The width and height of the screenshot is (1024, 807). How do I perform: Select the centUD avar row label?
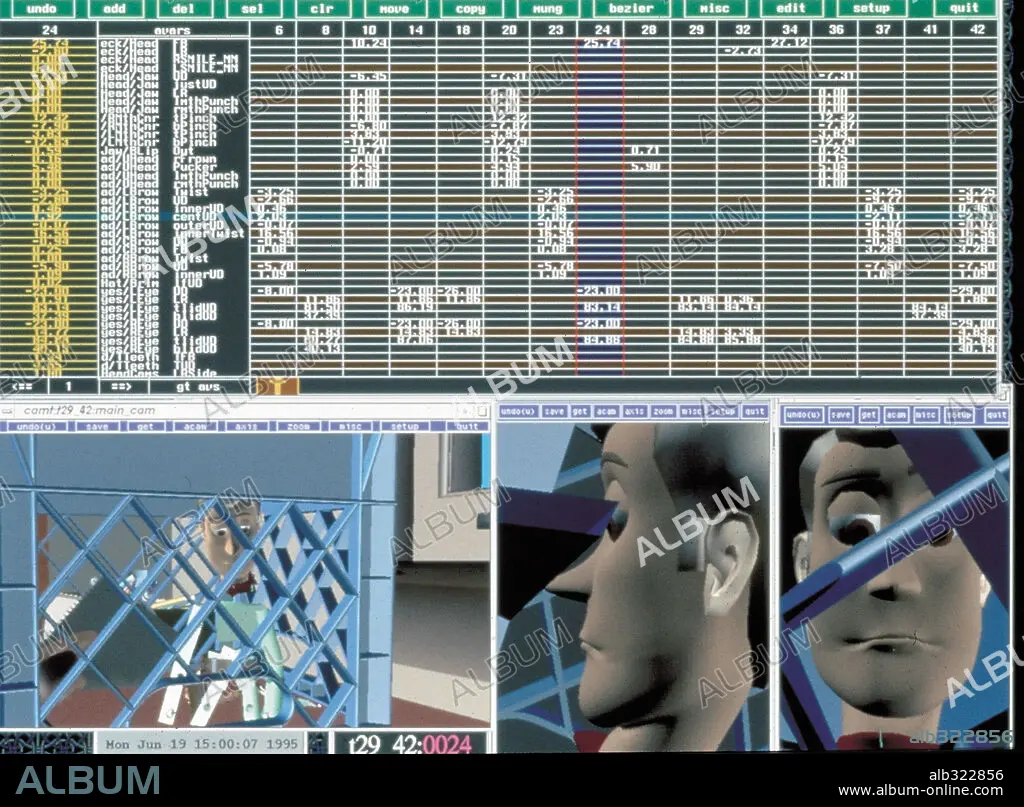point(193,216)
